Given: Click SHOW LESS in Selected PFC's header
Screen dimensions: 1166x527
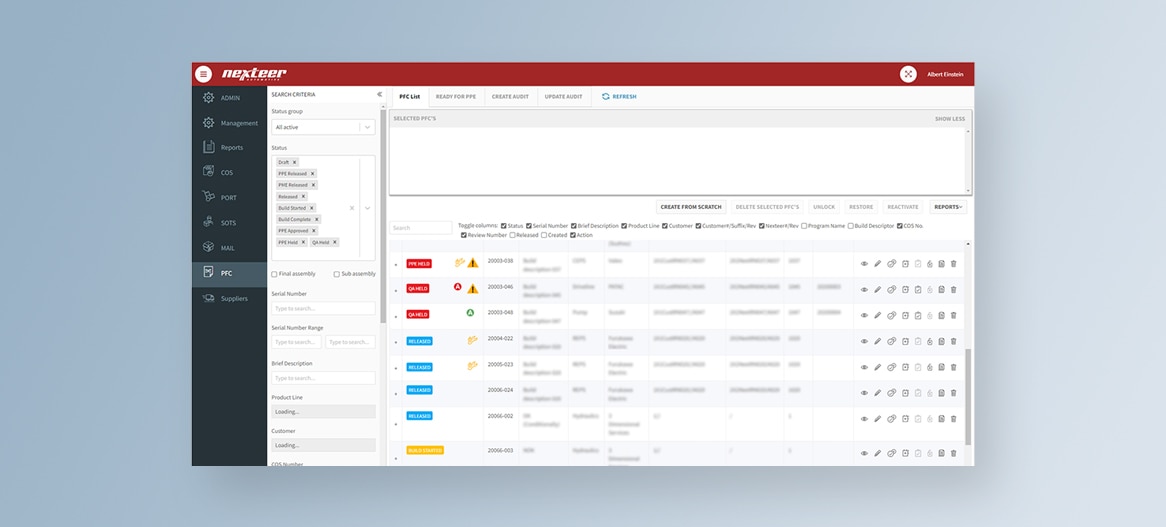Looking at the screenshot, I should pos(949,119).
